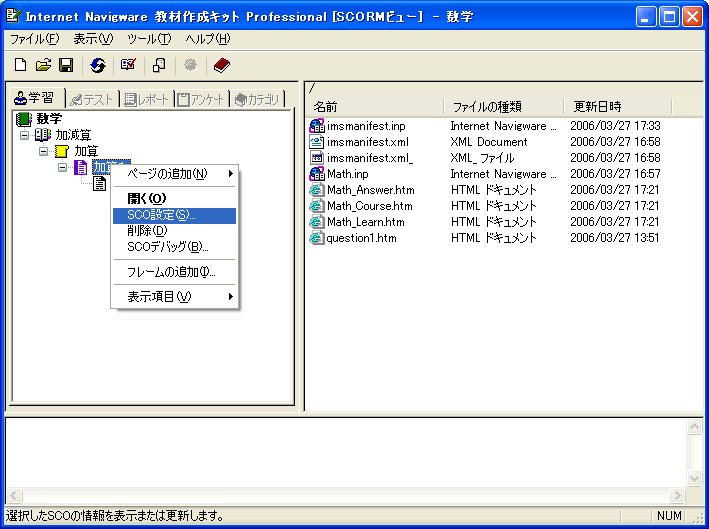Click the yellow note icon beside 加算
The image size is (709, 529).
pyautogui.click(x=61, y=151)
